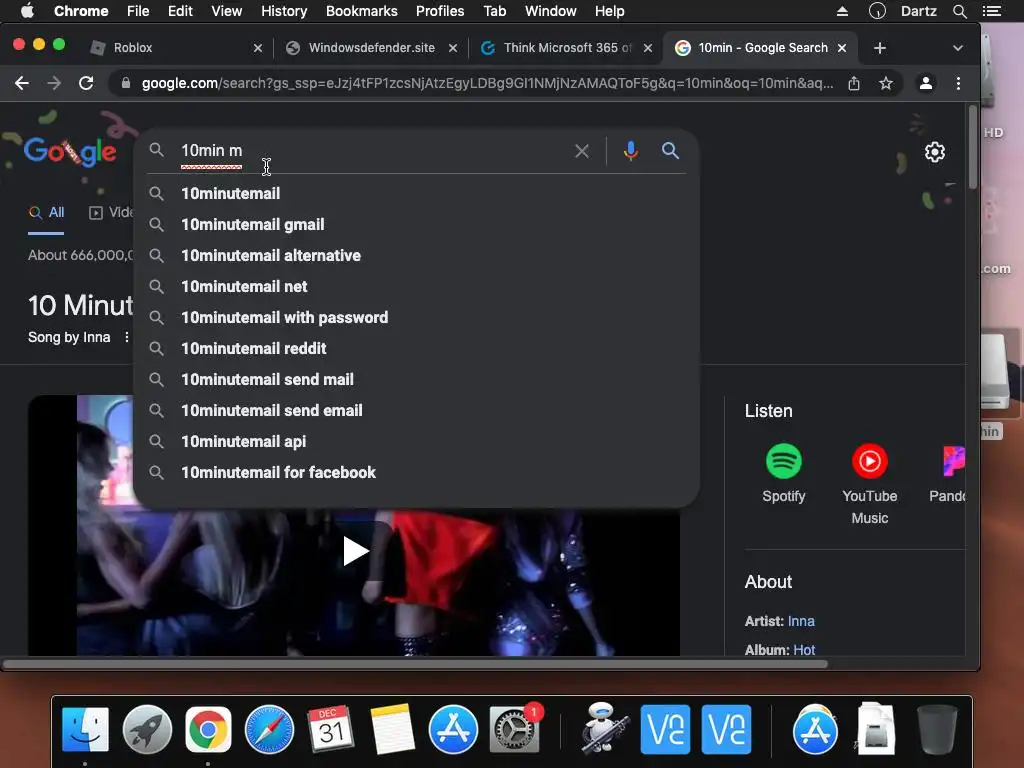Open a new tab with plus button

point(880,48)
